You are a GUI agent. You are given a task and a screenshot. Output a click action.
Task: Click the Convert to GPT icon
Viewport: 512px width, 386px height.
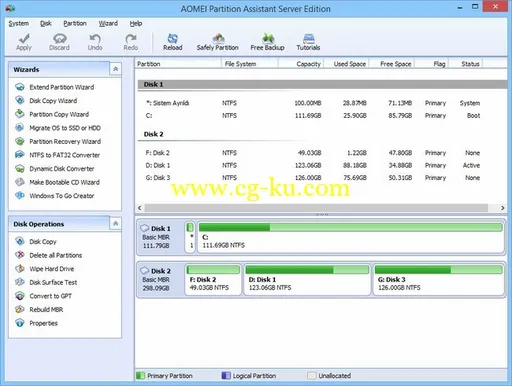coord(20,296)
